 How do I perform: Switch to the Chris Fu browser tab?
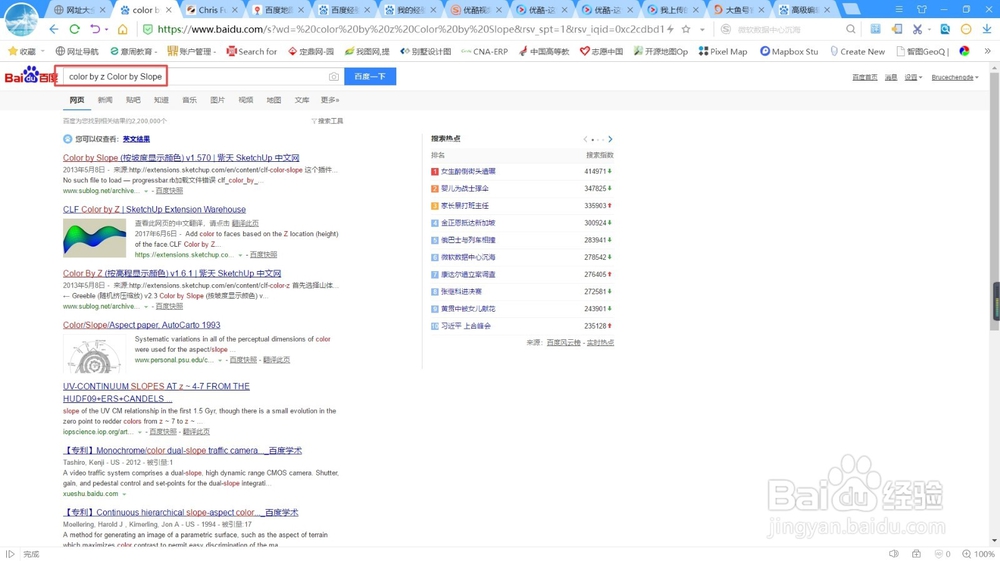[x=210, y=10]
